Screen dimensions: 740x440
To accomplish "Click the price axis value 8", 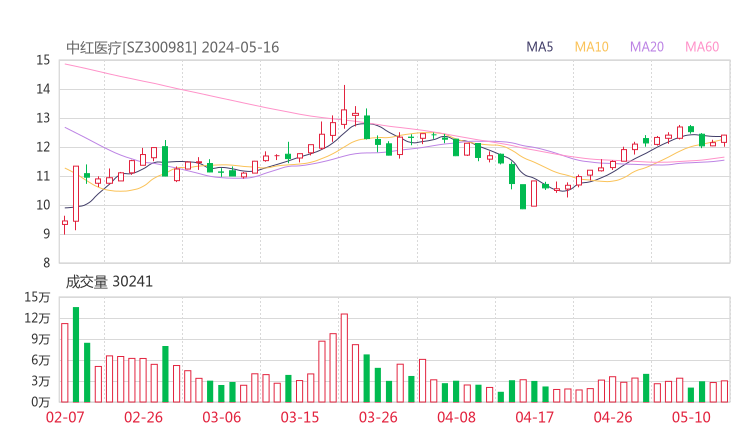I will point(46,263).
